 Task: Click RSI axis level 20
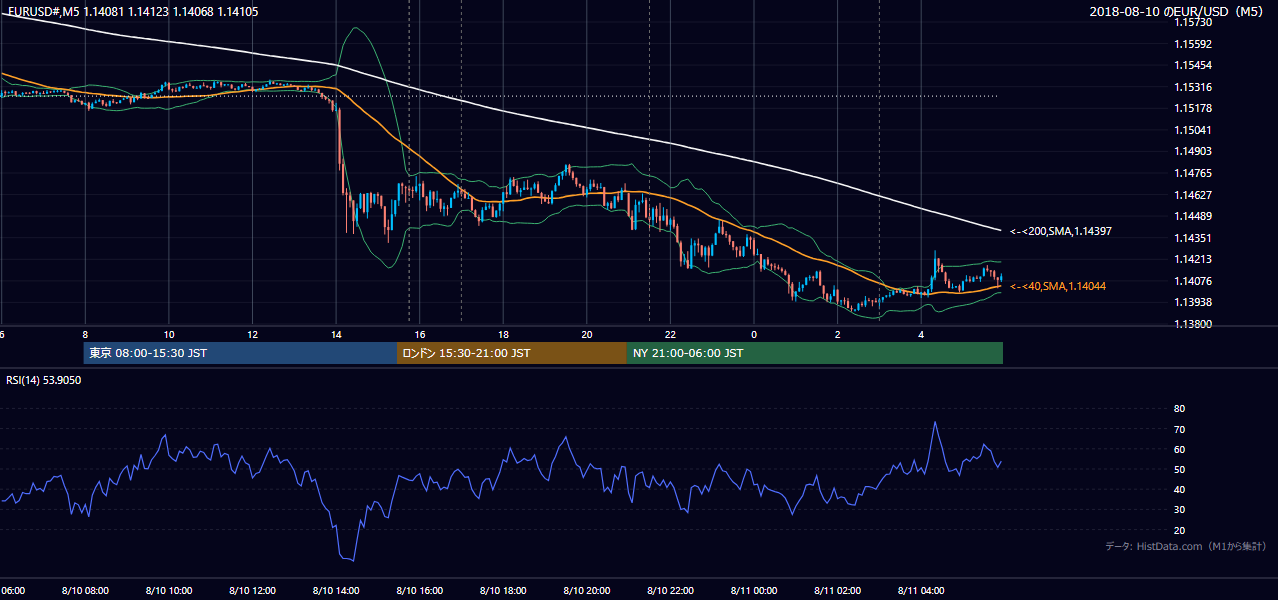pos(1179,530)
